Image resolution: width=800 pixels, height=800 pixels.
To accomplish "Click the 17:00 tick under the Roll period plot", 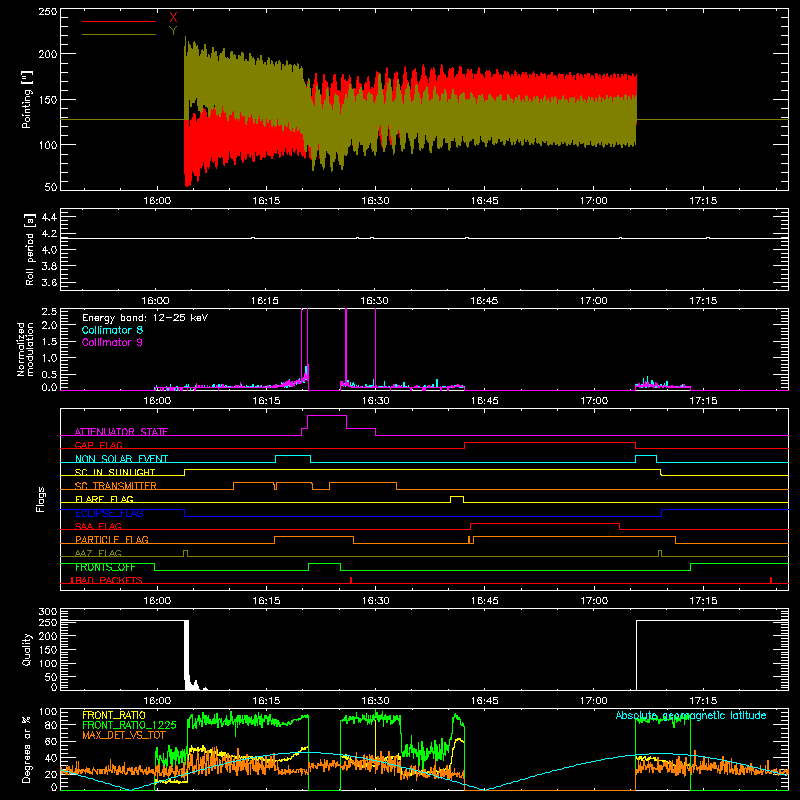I will 594,301.
